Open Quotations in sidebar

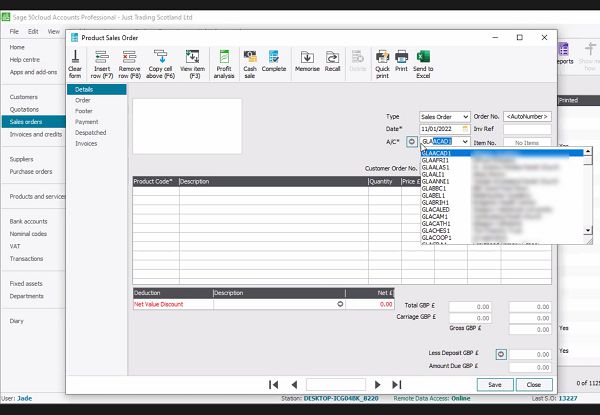24,109
